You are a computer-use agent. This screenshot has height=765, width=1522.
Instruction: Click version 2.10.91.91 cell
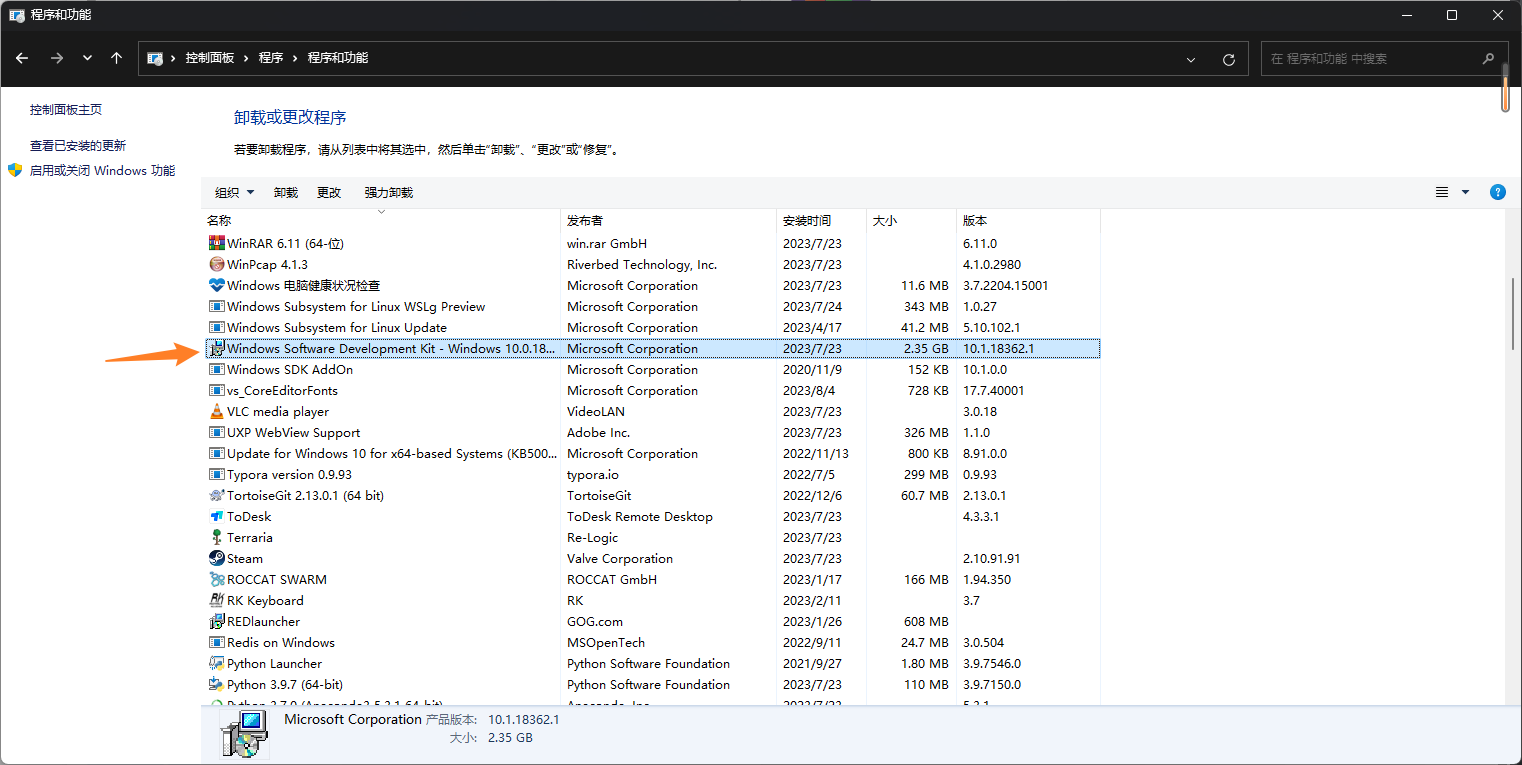[x=992, y=558]
